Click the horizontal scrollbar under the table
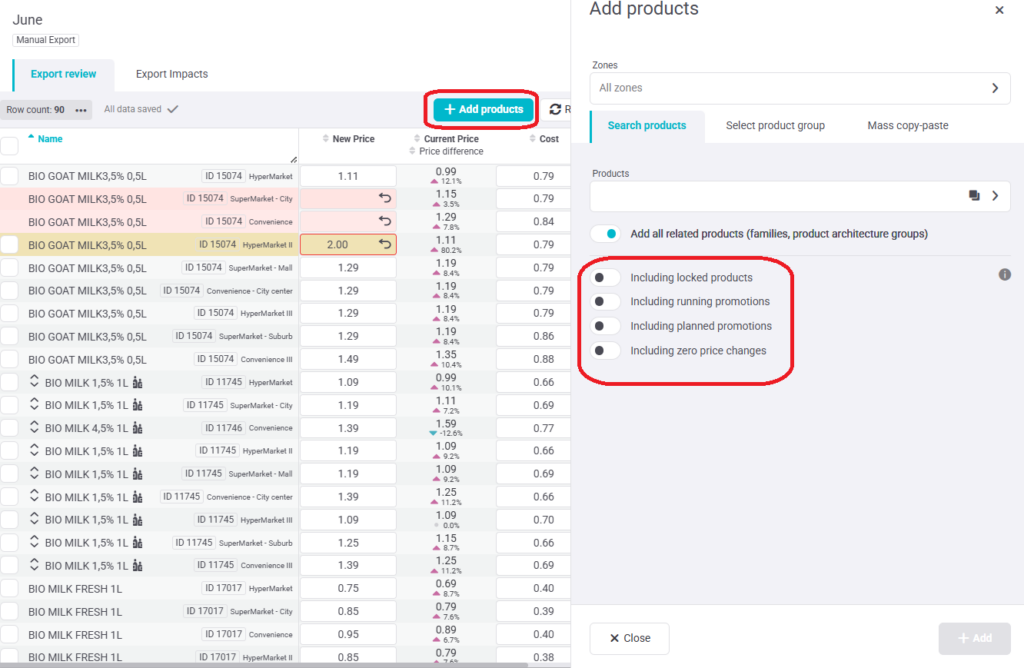The image size is (1024, 668). [264, 665]
